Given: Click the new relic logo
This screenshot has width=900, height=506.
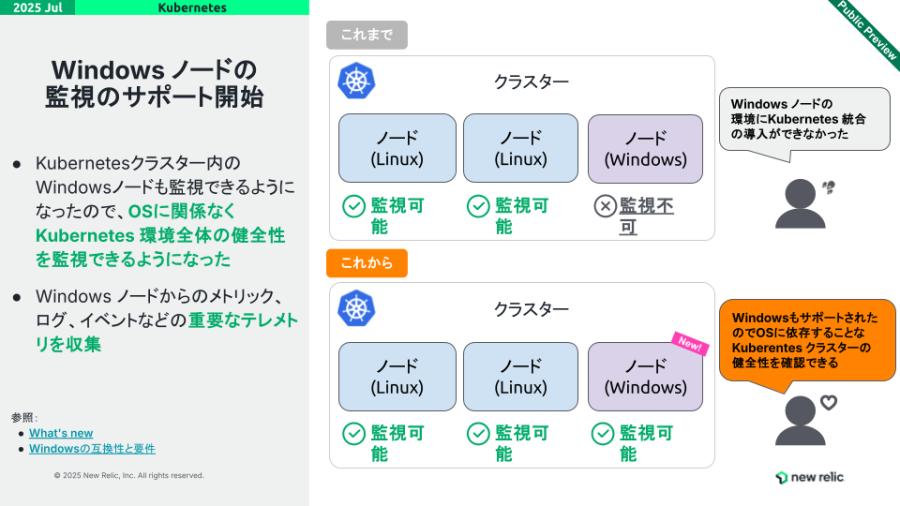Looking at the screenshot, I should (809, 477).
